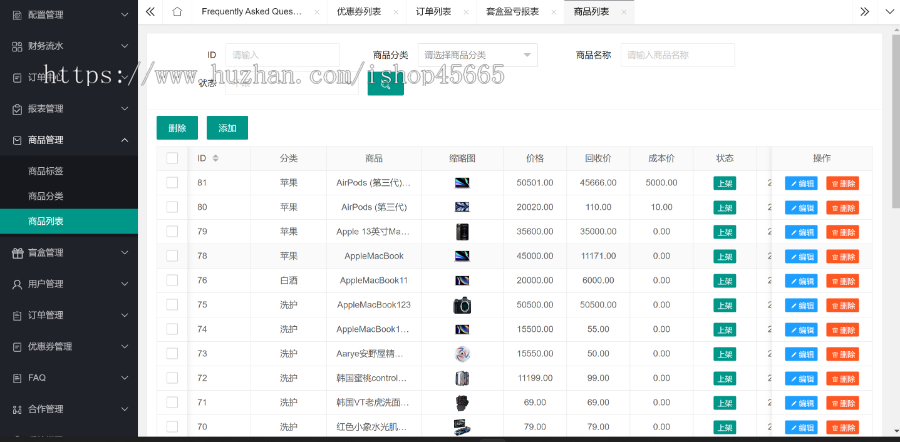Close the 商品列表 tab
900x442 pixels.
624,12
